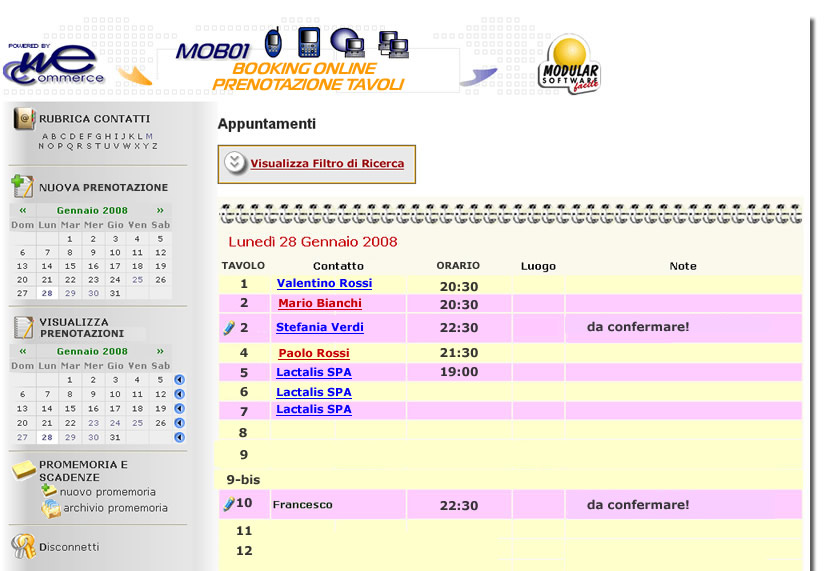The width and height of the screenshot is (832, 571).
Task: Click the Lunedì 28 Gennaio 2008 date heading
Action: point(313,242)
